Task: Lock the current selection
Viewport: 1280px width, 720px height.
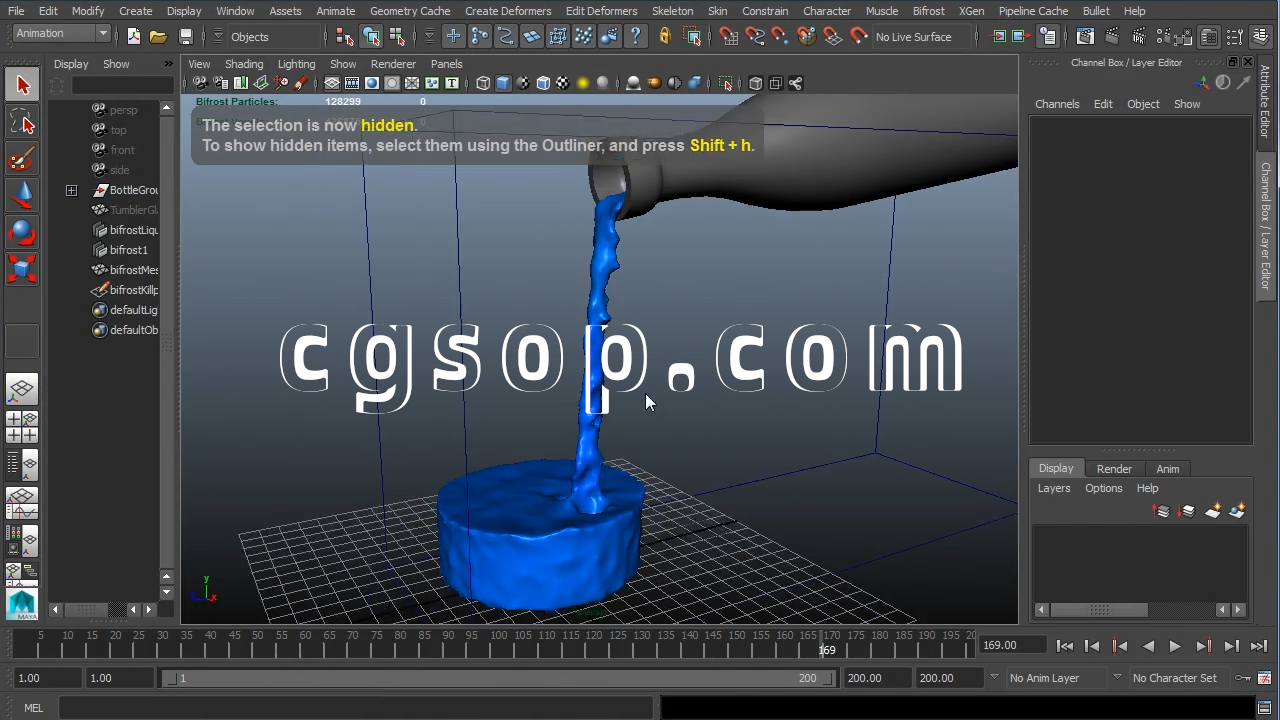Action: 665,37
